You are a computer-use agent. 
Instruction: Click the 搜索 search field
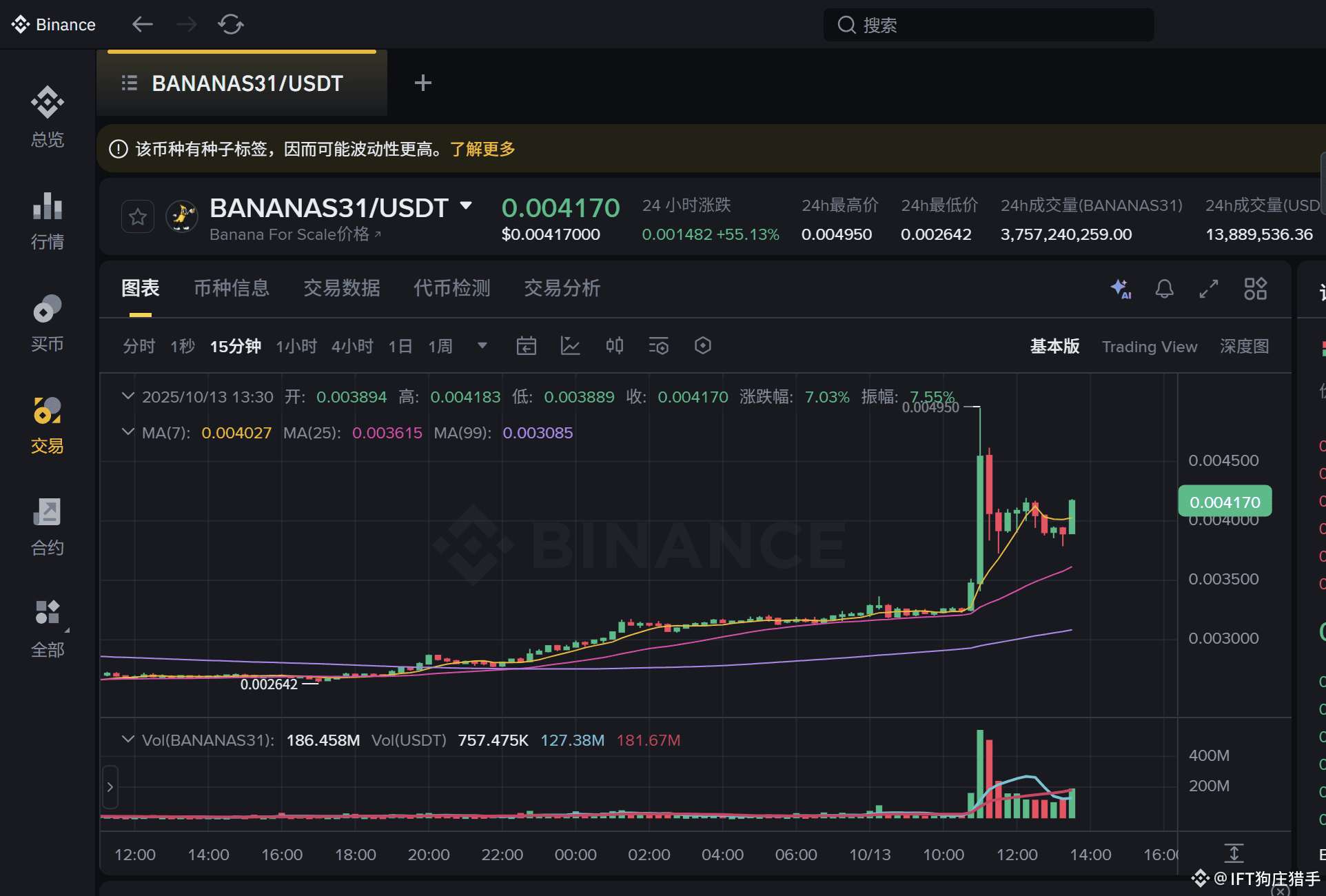(988, 25)
